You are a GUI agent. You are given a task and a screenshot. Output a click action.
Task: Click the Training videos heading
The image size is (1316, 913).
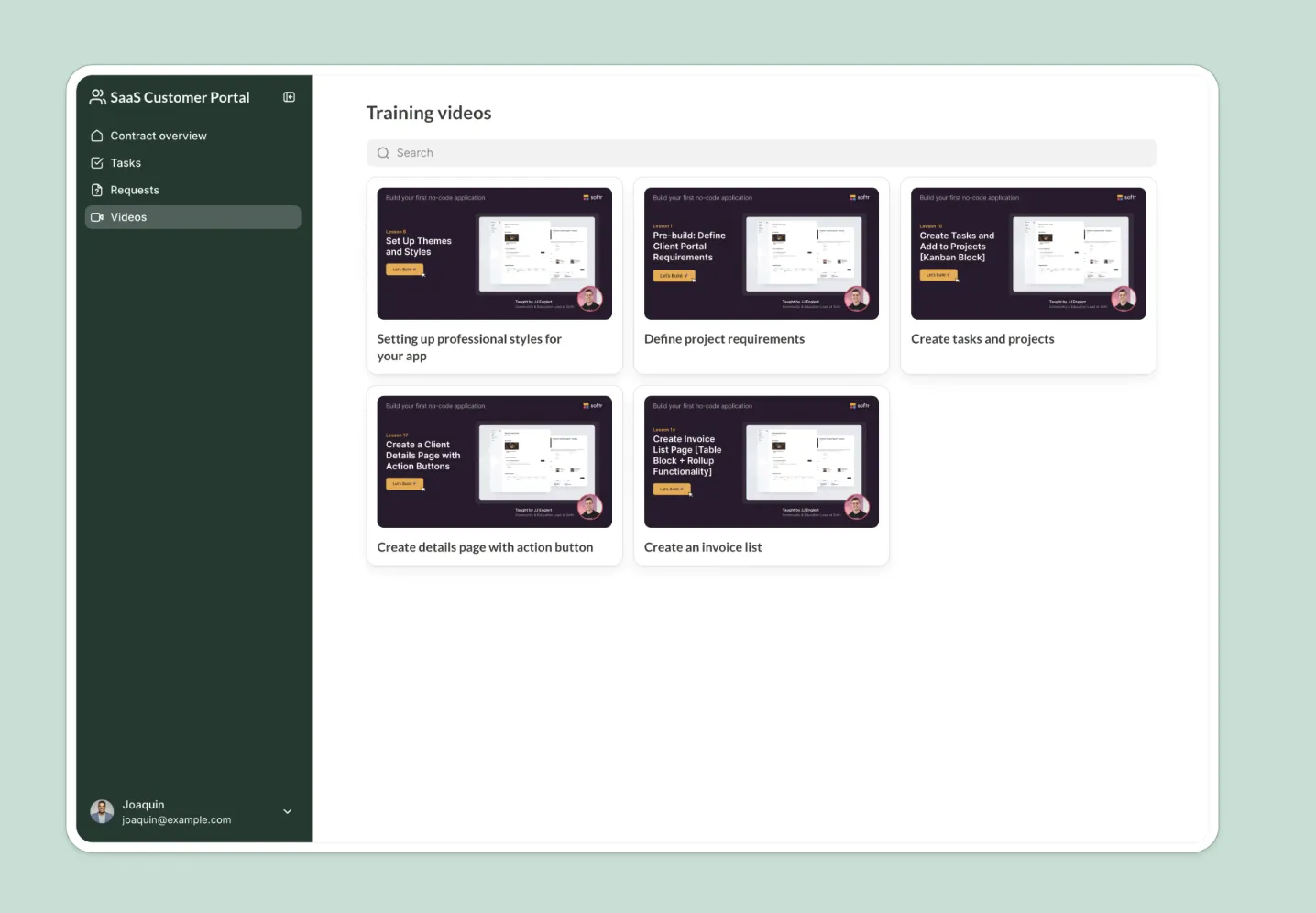(429, 113)
